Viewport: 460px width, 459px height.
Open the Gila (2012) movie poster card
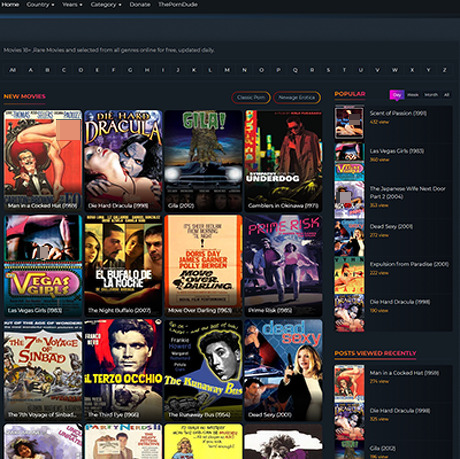point(203,161)
